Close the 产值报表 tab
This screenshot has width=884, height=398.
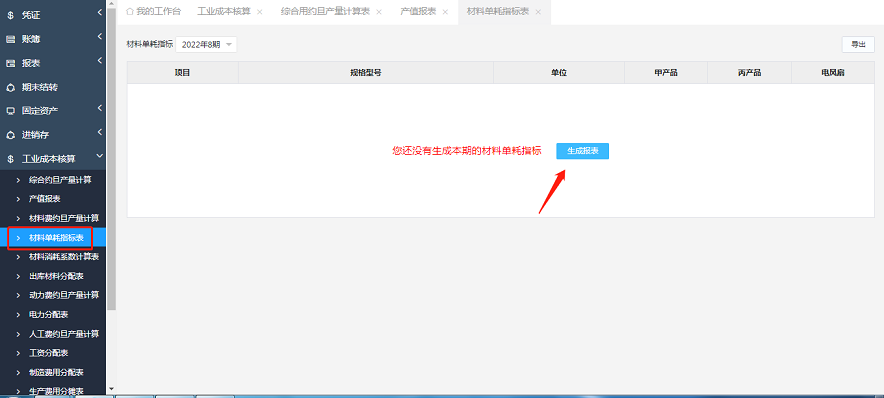445,12
